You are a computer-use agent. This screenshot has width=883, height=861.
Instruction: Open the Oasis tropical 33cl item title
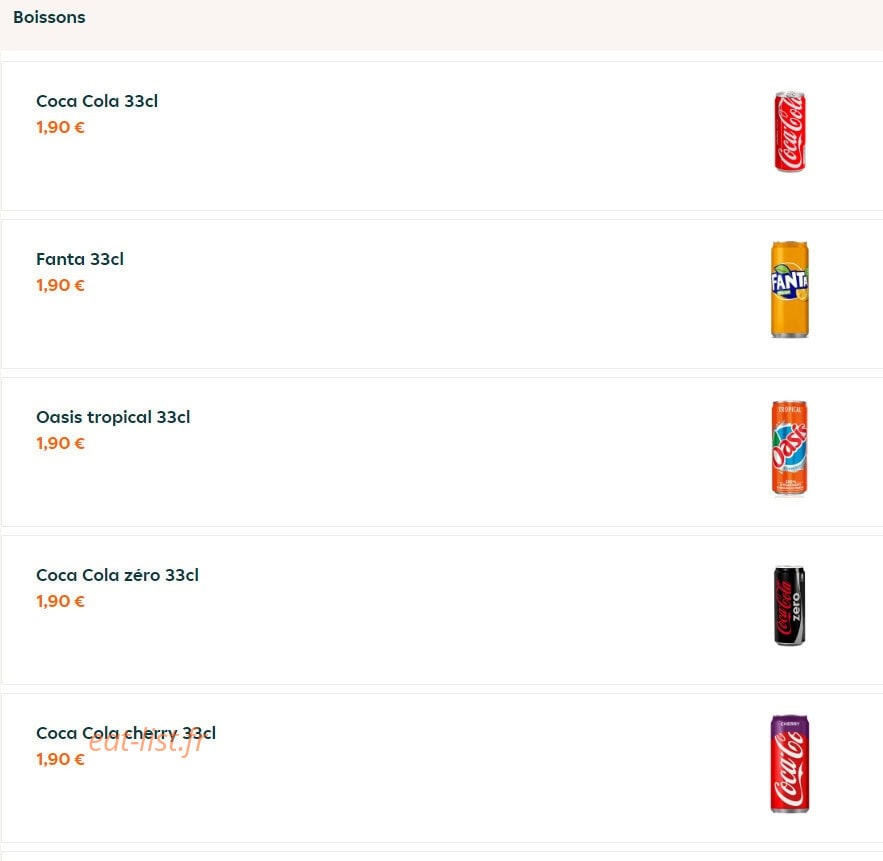click(113, 417)
